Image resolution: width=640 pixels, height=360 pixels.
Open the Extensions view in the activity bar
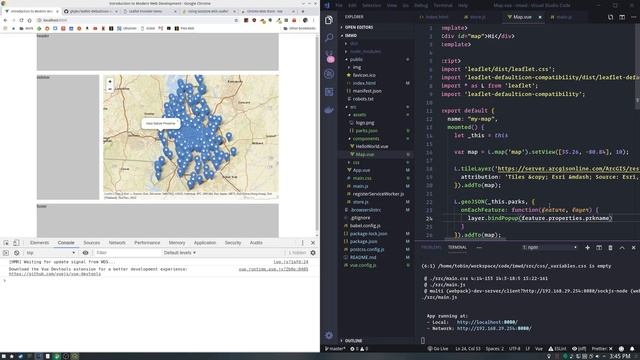329,92
